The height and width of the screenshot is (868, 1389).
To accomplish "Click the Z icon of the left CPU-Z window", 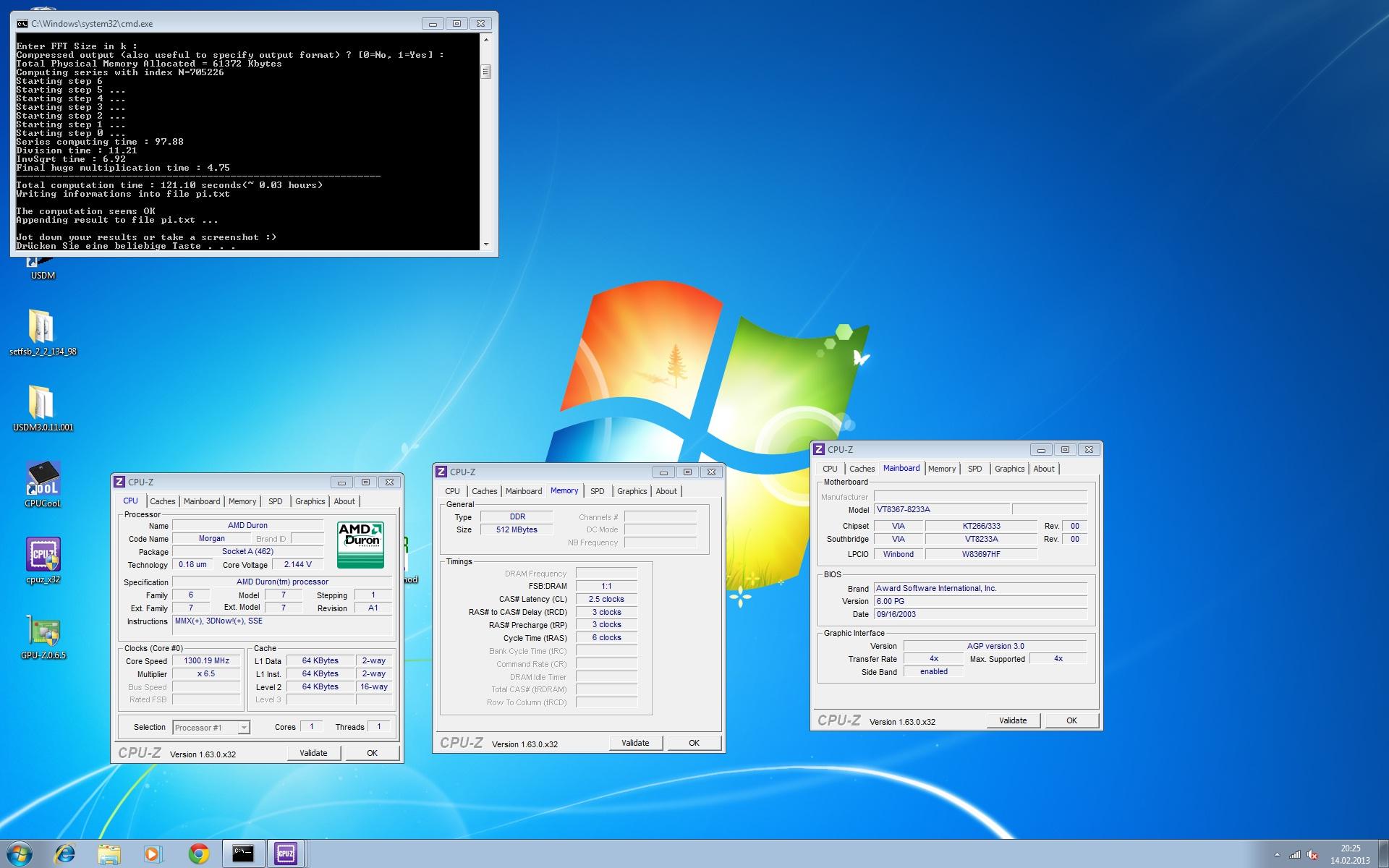I will (119, 482).
